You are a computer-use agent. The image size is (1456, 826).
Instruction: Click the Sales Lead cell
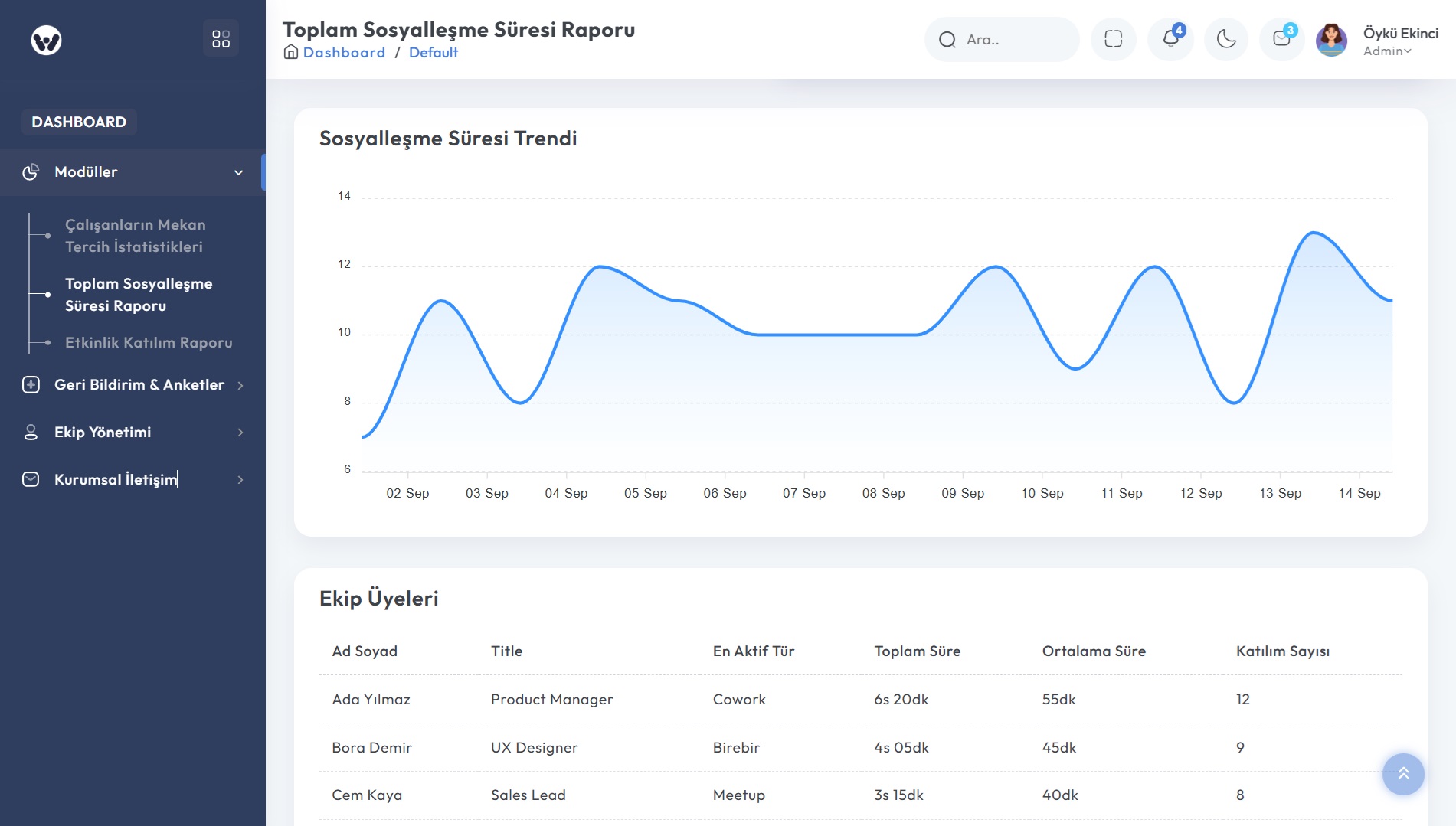point(528,795)
